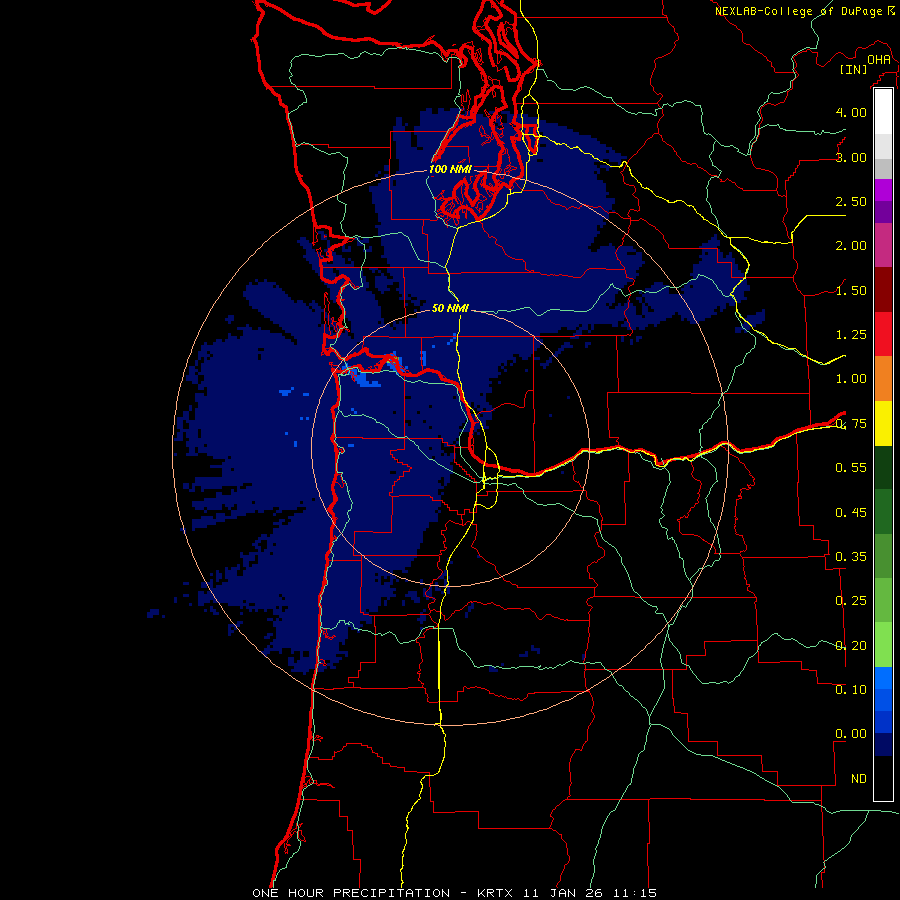Select the 2.00 legend value
Viewport: 900px width, 900px height.
tap(851, 246)
